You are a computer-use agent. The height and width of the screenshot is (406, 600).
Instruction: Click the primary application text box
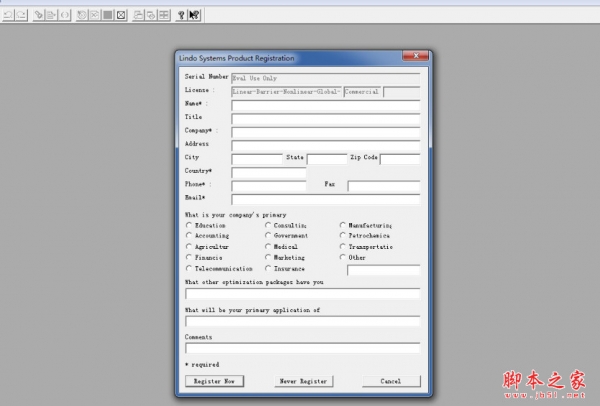tap(303, 321)
